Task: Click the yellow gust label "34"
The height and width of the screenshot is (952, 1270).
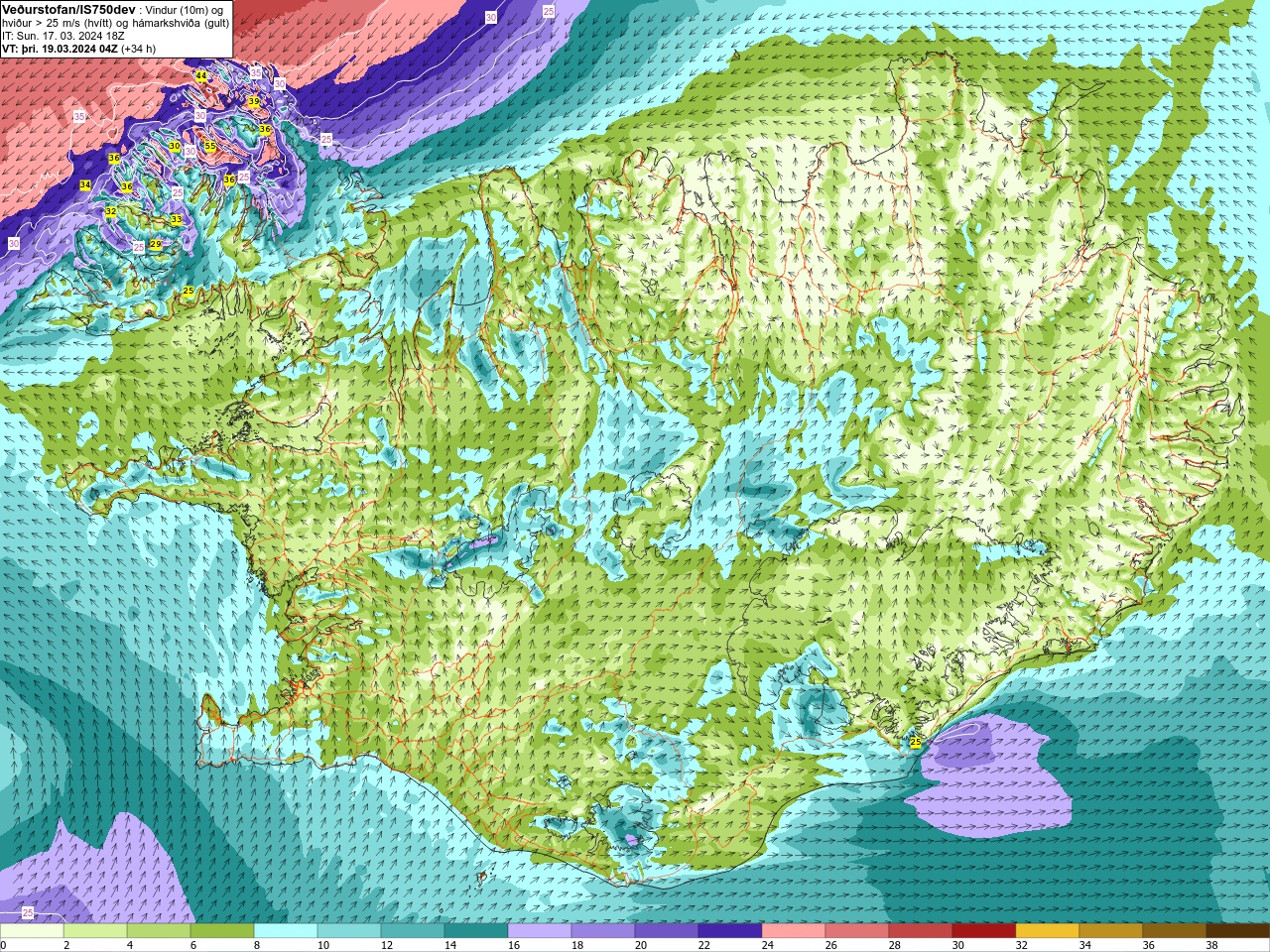Action: coord(85,185)
